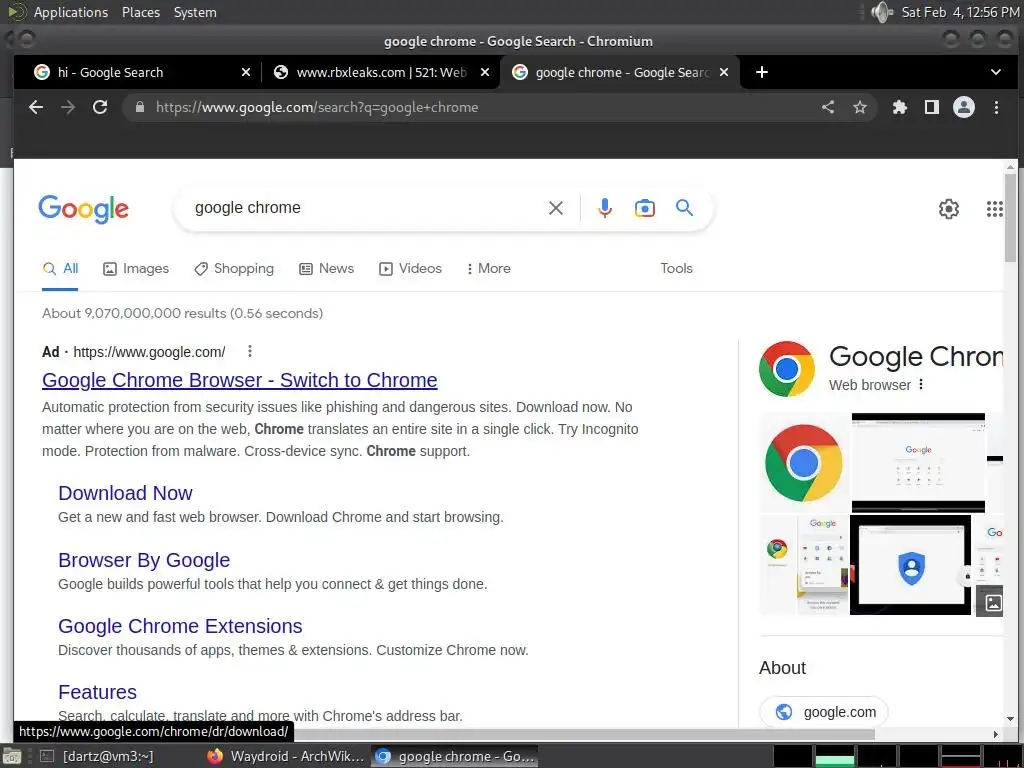Image resolution: width=1024 pixels, height=768 pixels.
Task: Open the Extensions puzzle icon
Action: click(900, 107)
